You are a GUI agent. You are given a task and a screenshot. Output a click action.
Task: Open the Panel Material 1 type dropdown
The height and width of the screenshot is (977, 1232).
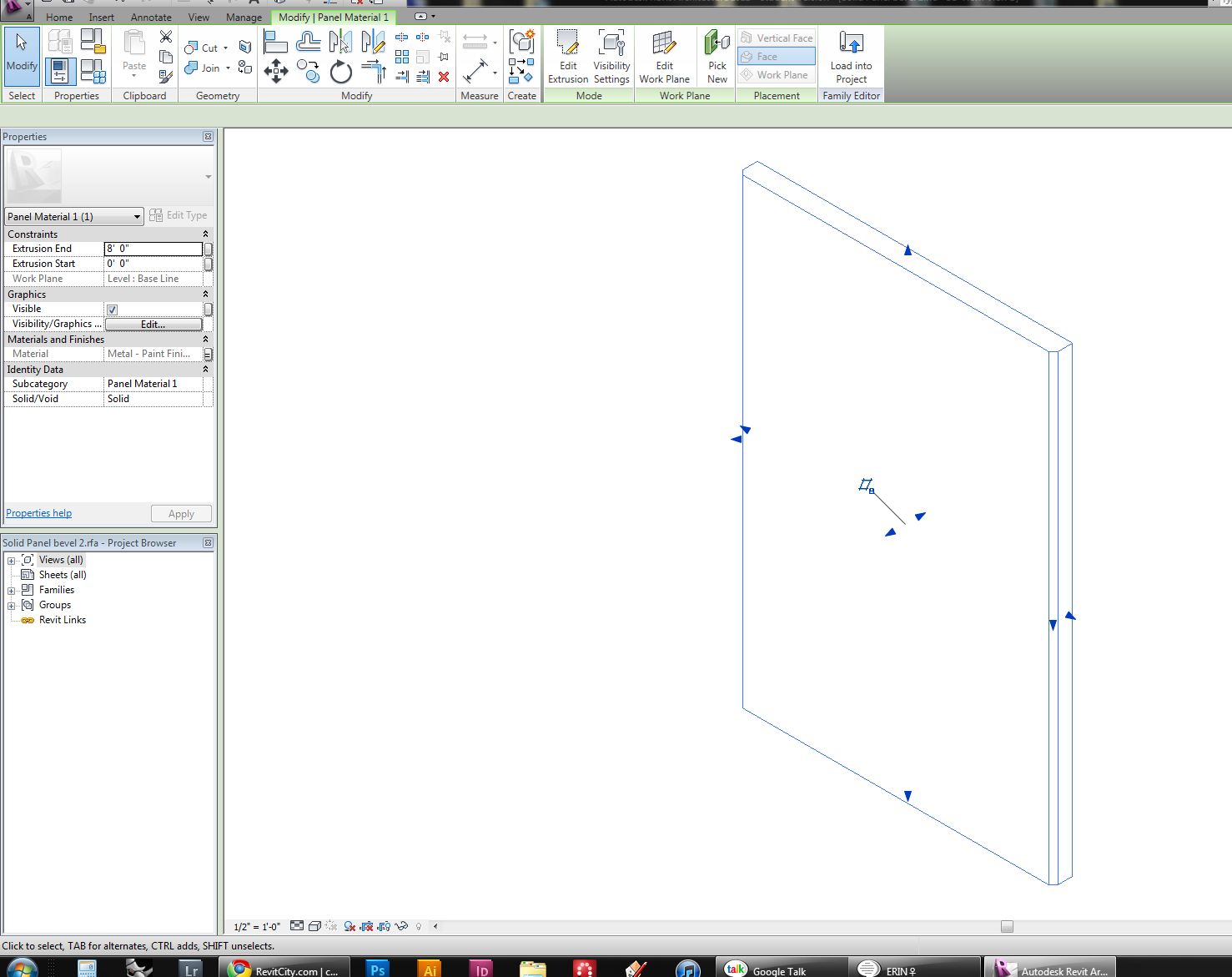(137, 217)
